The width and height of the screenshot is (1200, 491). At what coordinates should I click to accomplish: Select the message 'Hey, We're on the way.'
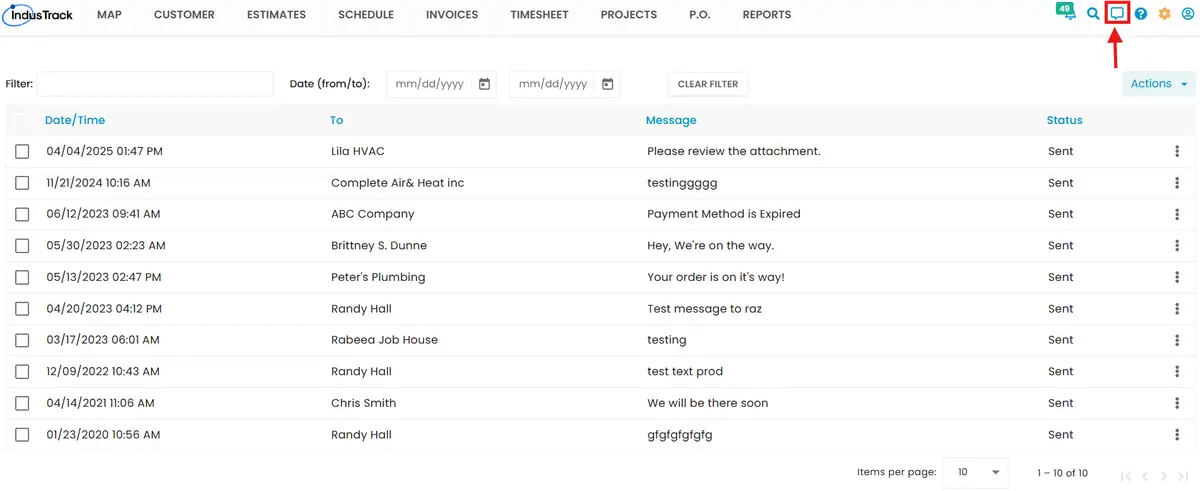pyautogui.click(x=711, y=246)
